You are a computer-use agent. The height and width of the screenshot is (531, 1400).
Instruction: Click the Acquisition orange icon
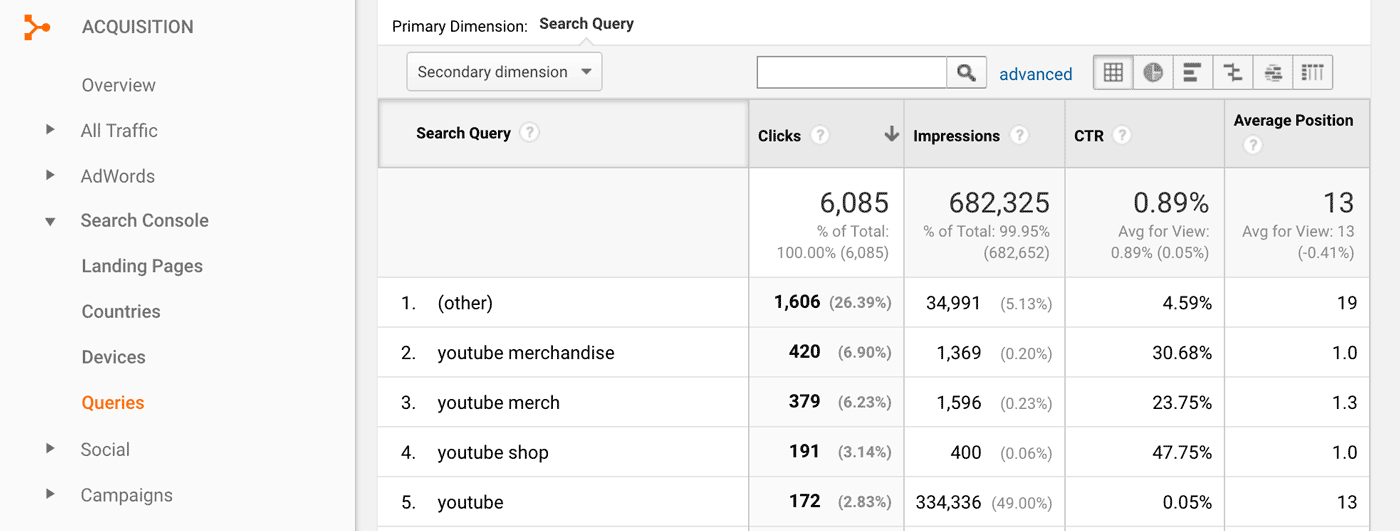(37, 28)
